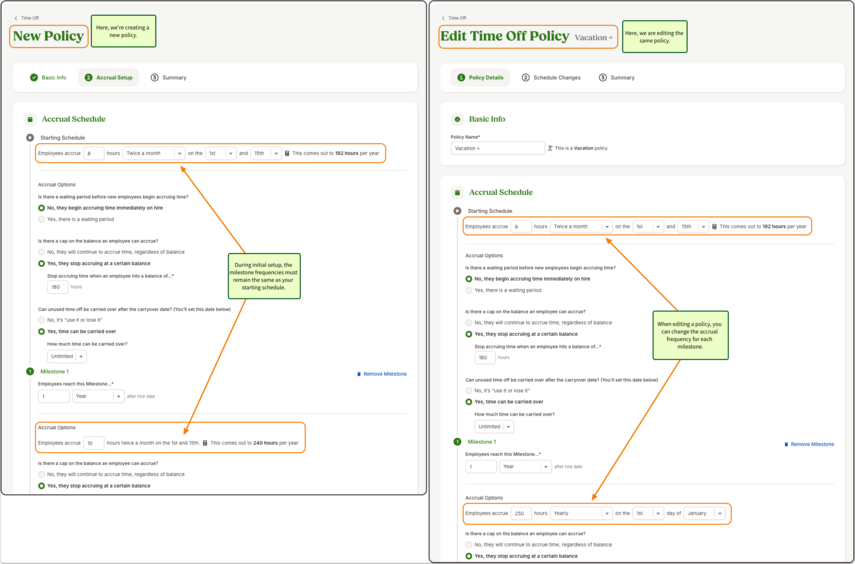The image size is (855, 564).
Task: Choose 'use it or lose it' in Edit Policy
Action: pos(469,391)
